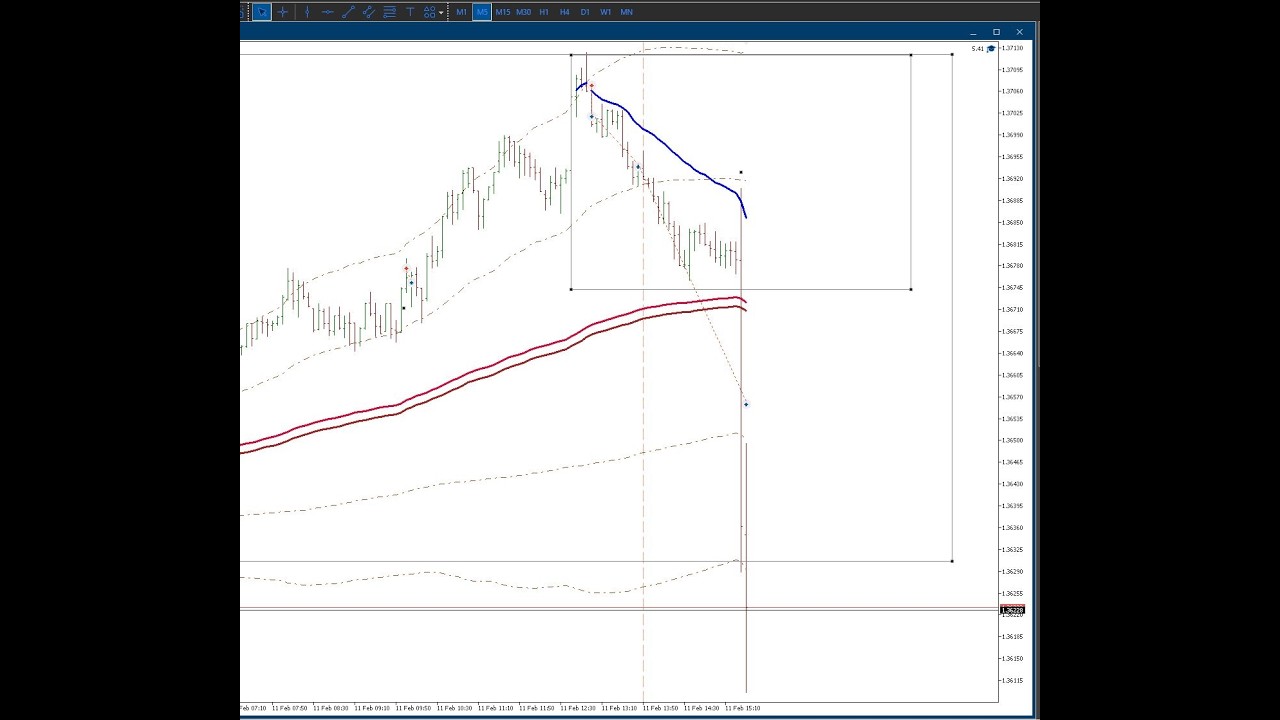Select the equidistant channel tool
This screenshot has width=1280, height=720.
(x=369, y=12)
